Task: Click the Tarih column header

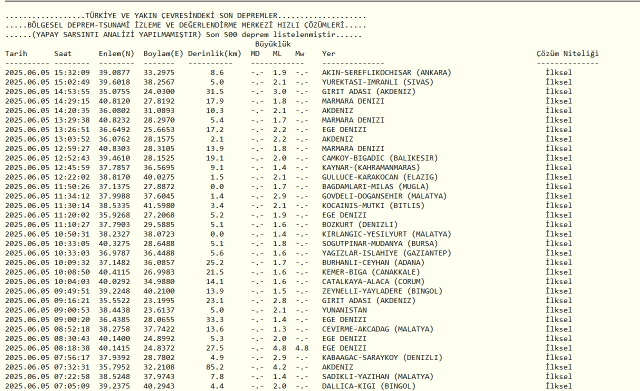Action: click(16, 53)
